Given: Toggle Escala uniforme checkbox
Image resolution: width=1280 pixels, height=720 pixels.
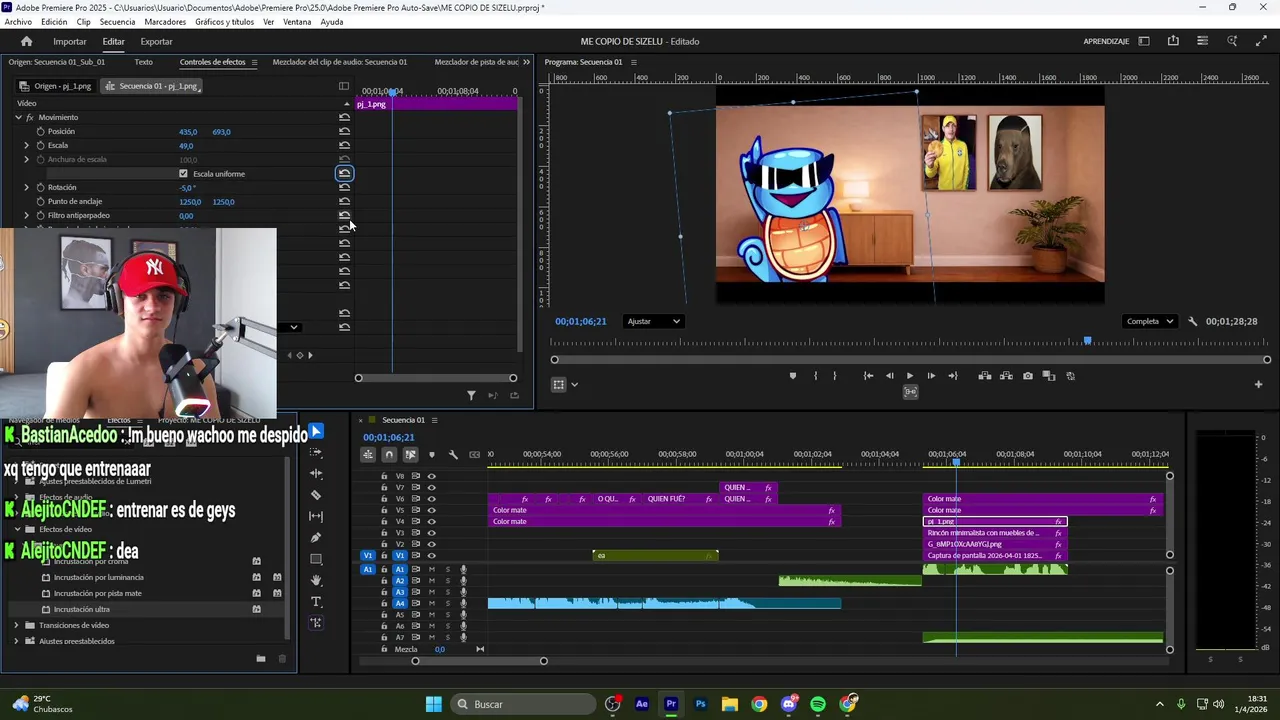Looking at the screenshot, I should click(183, 174).
